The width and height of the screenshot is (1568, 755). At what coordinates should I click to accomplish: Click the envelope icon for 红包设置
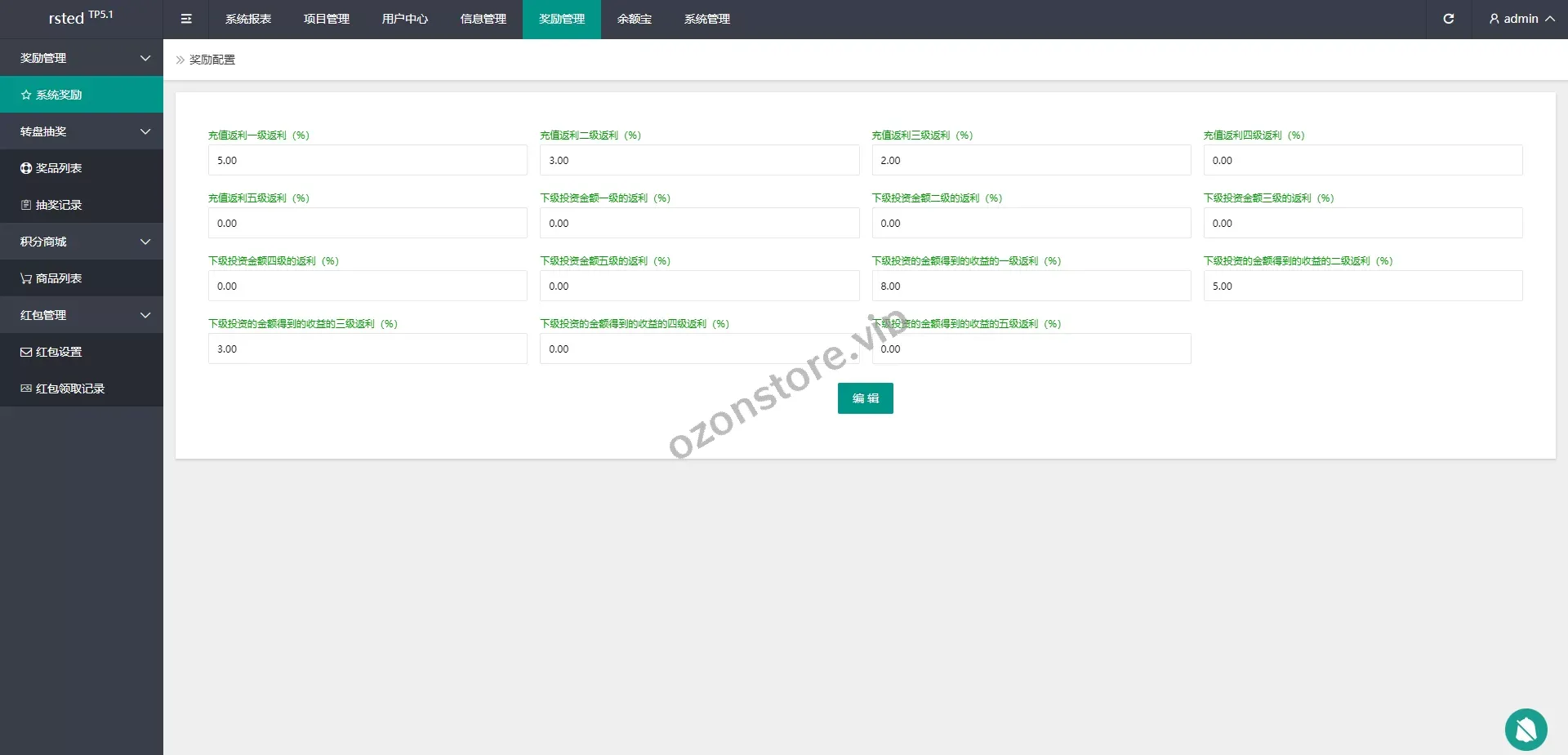click(26, 352)
